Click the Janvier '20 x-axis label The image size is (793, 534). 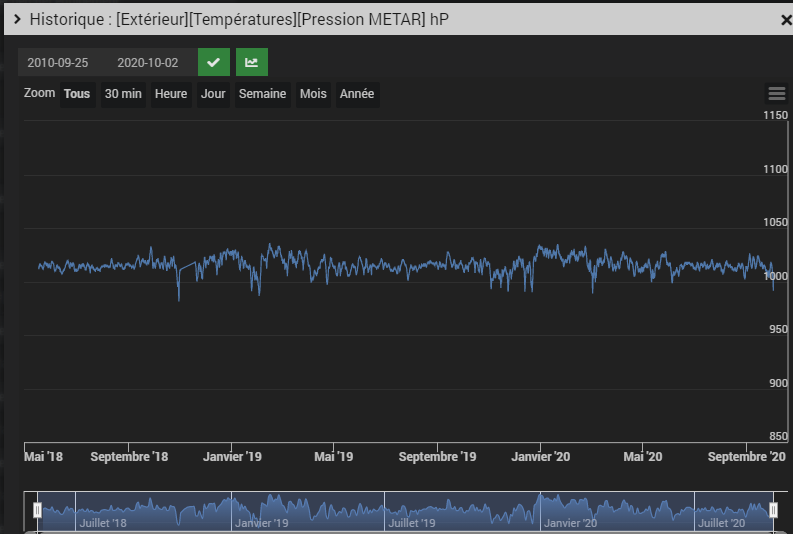click(x=541, y=456)
